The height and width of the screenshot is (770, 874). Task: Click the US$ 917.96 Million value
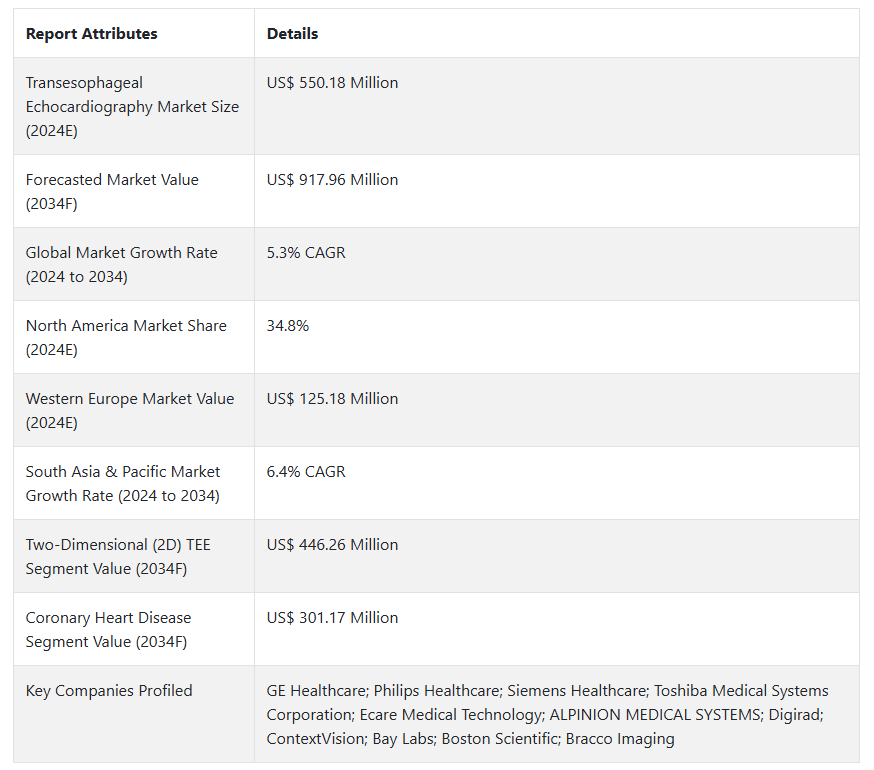point(332,180)
